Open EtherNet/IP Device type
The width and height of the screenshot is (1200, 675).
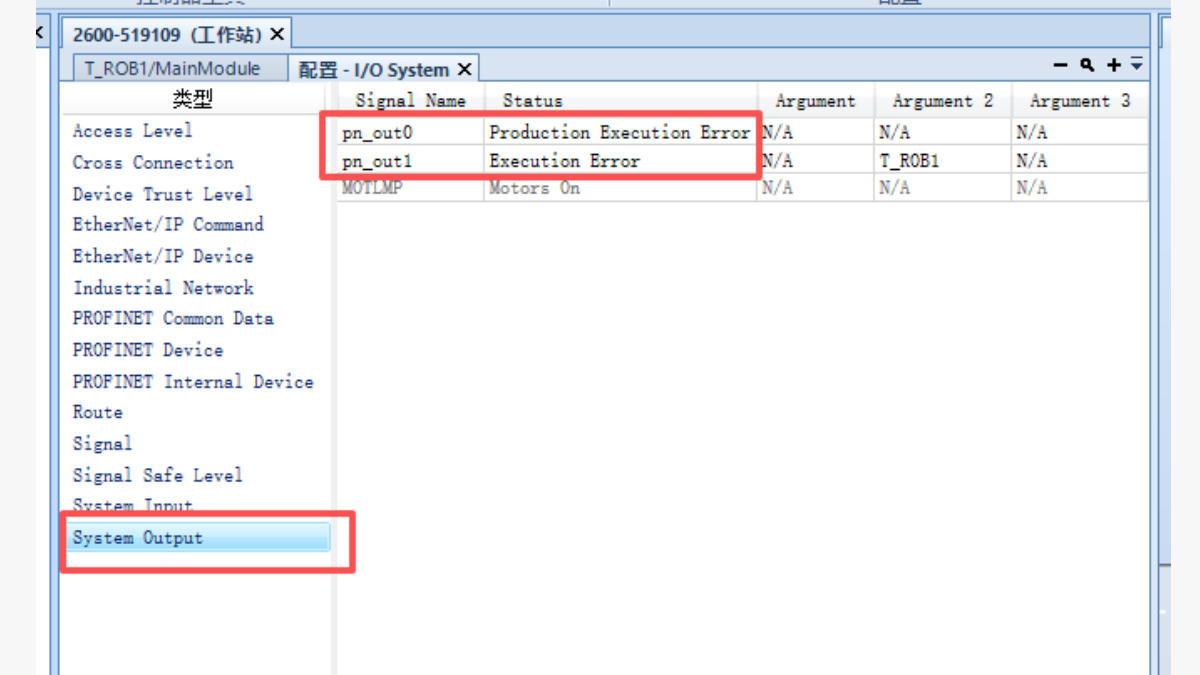(163, 257)
